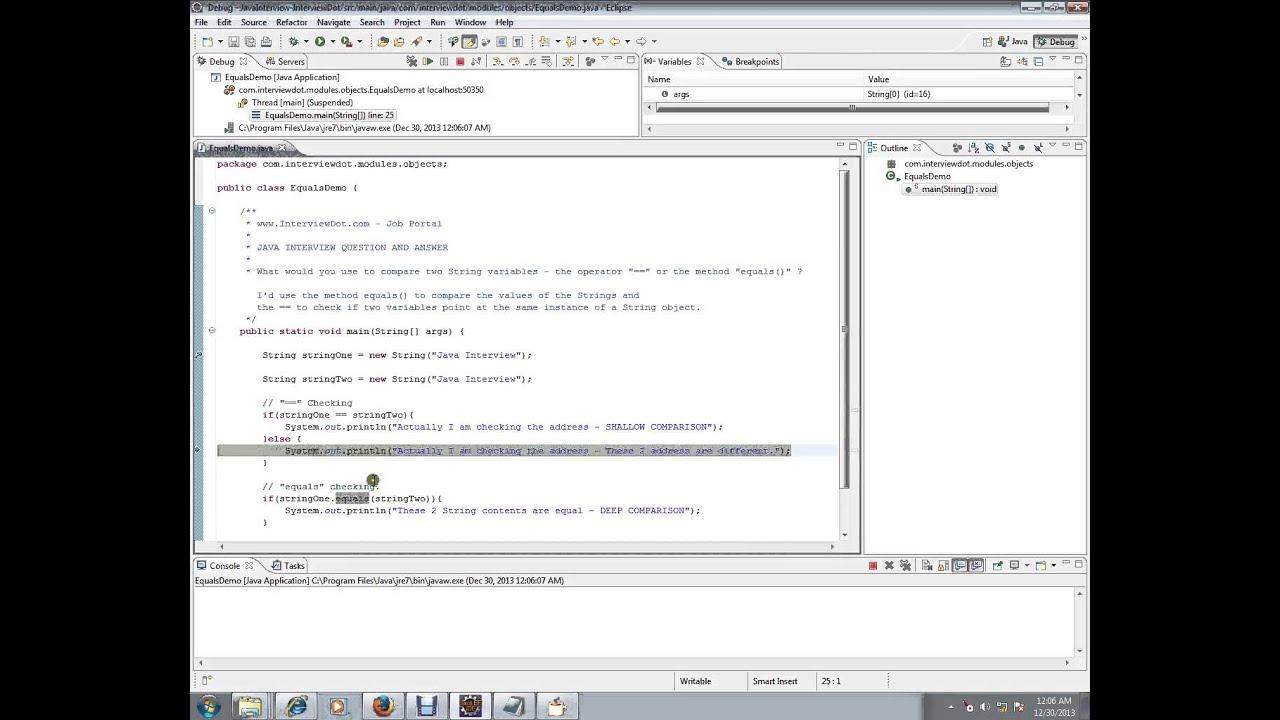
Task: Click the Last Edit Location arrow icon
Action: (598, 41)
